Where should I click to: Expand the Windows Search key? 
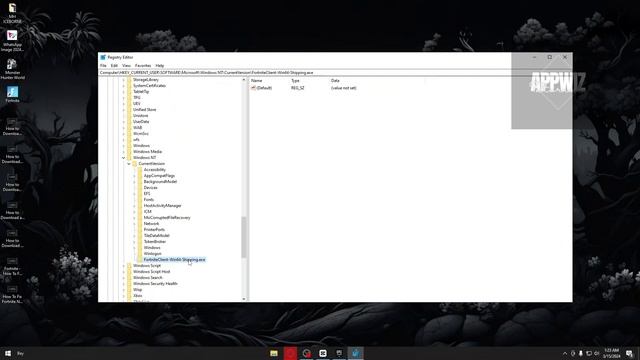pos(124,278)
